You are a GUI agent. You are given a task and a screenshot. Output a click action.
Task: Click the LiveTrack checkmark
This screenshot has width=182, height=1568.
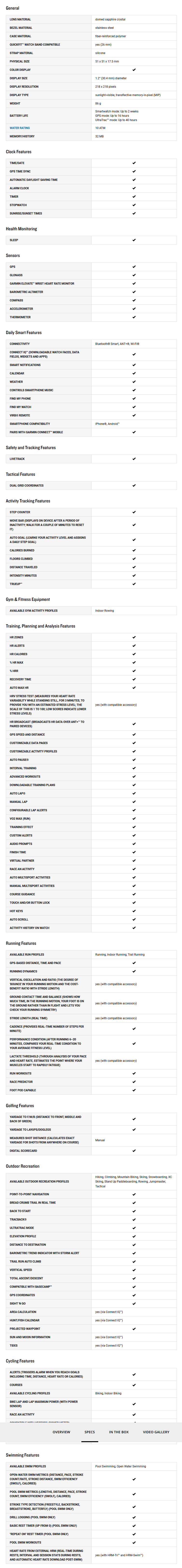pyautogui.click(x=134, y=459)
